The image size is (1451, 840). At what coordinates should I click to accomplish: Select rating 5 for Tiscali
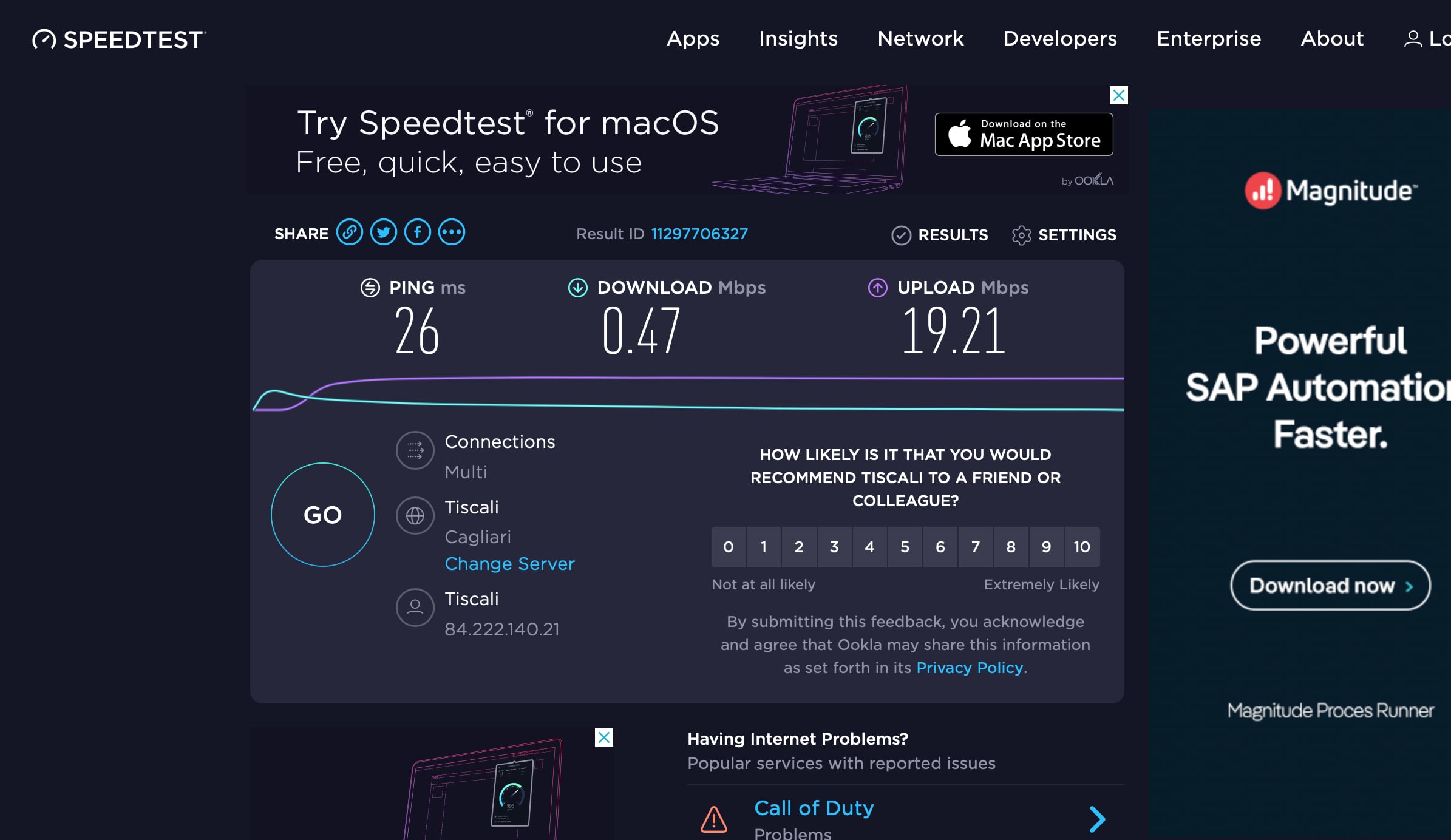pyautogui.click(x=905, y=547)
